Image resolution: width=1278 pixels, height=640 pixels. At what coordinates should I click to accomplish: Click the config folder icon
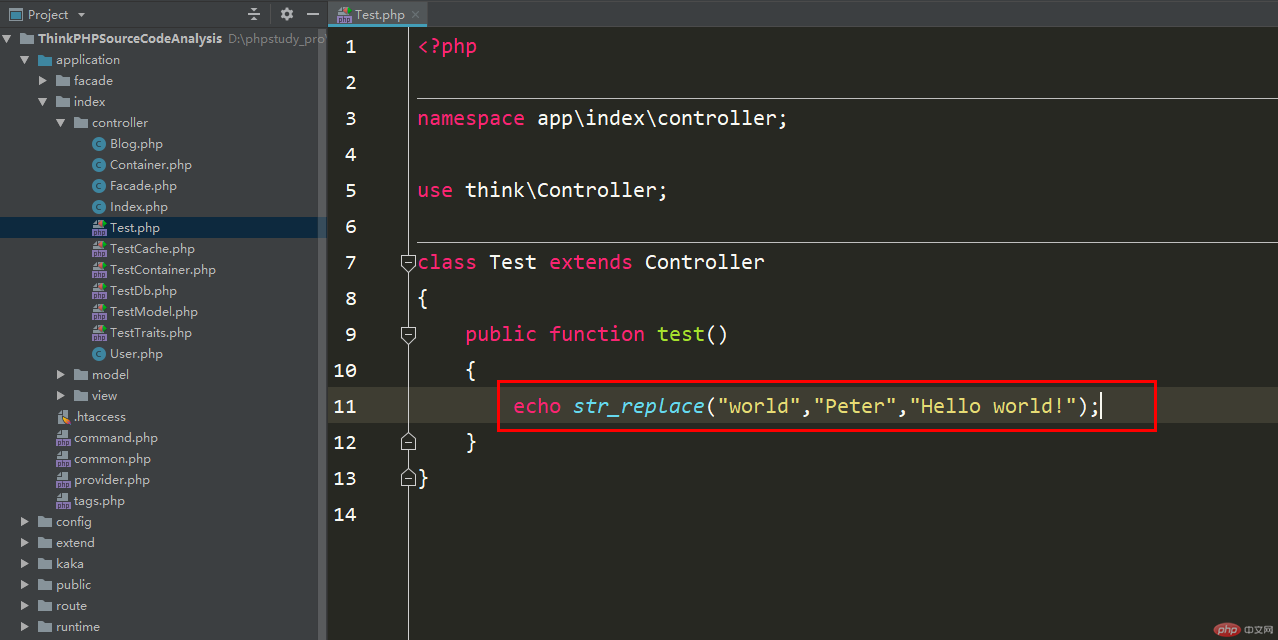click(x=45, y=521)
